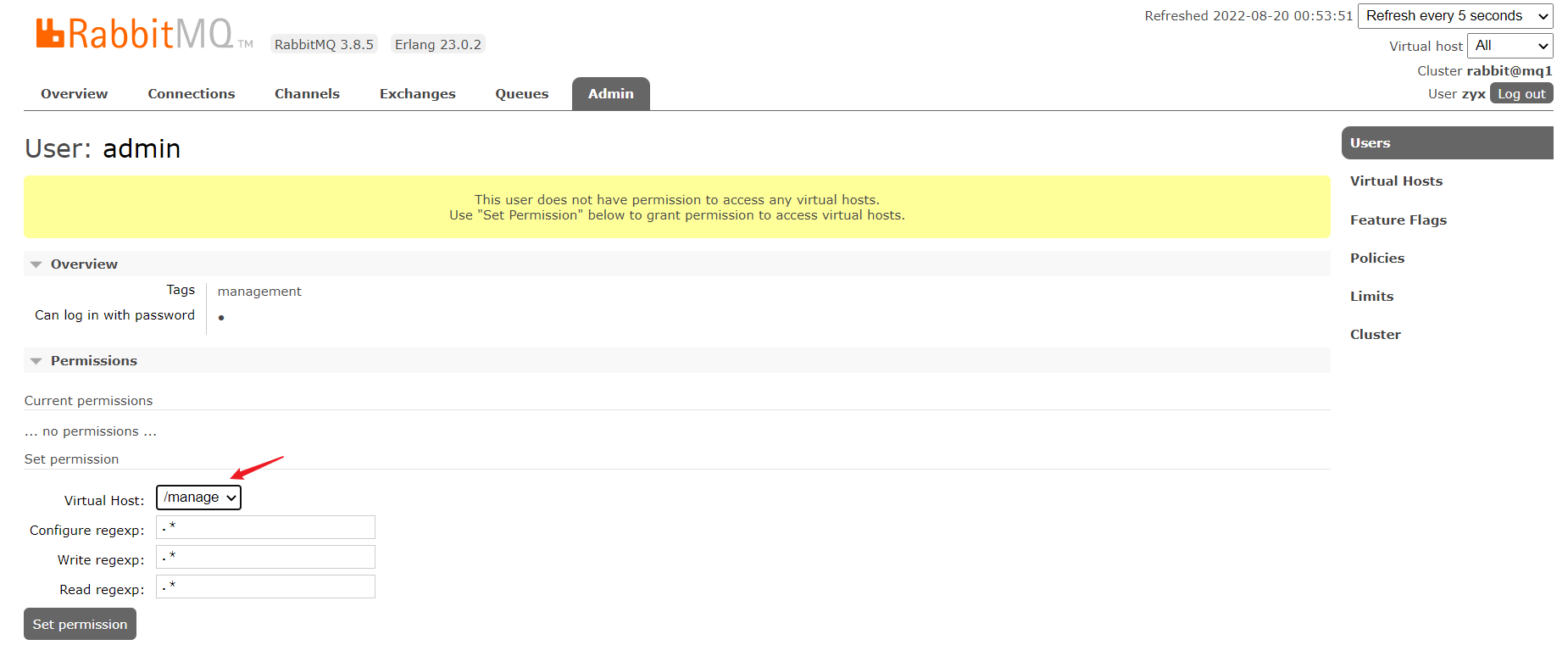Click the RabbitMQ 3.8.5 version label

(x=324, y=45)
